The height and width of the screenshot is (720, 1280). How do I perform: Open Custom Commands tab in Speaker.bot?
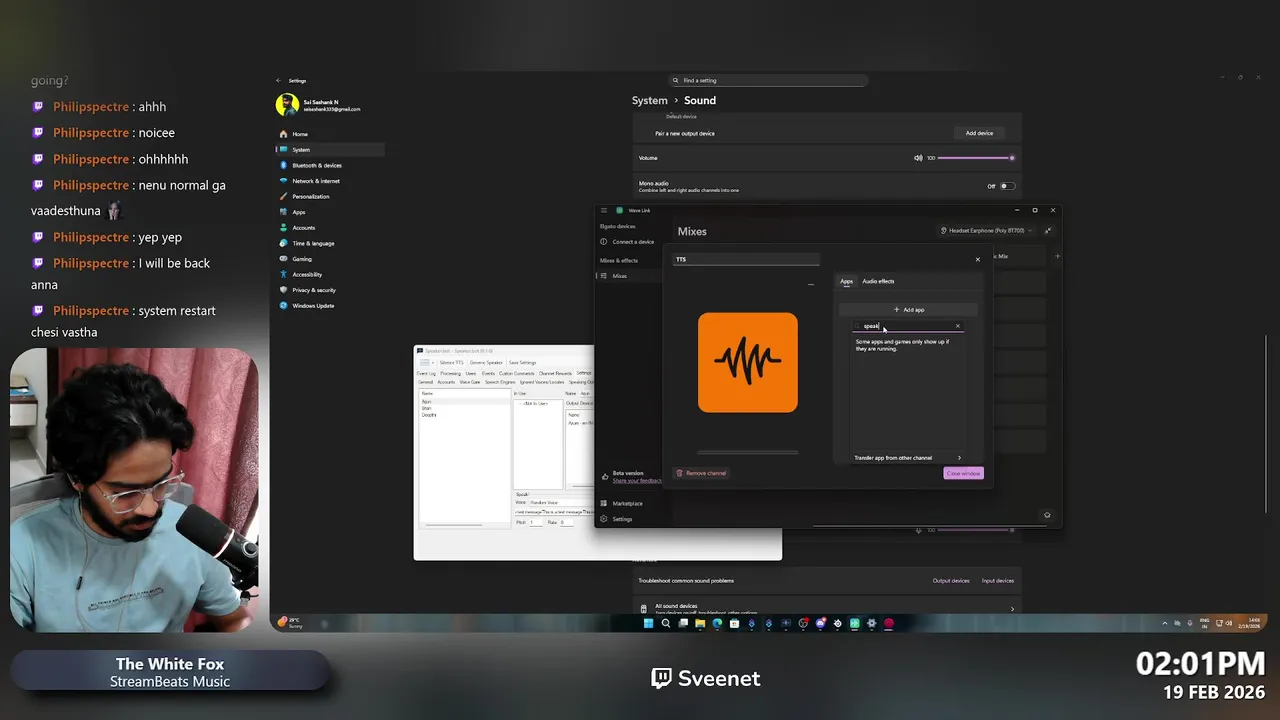point(517,373)
